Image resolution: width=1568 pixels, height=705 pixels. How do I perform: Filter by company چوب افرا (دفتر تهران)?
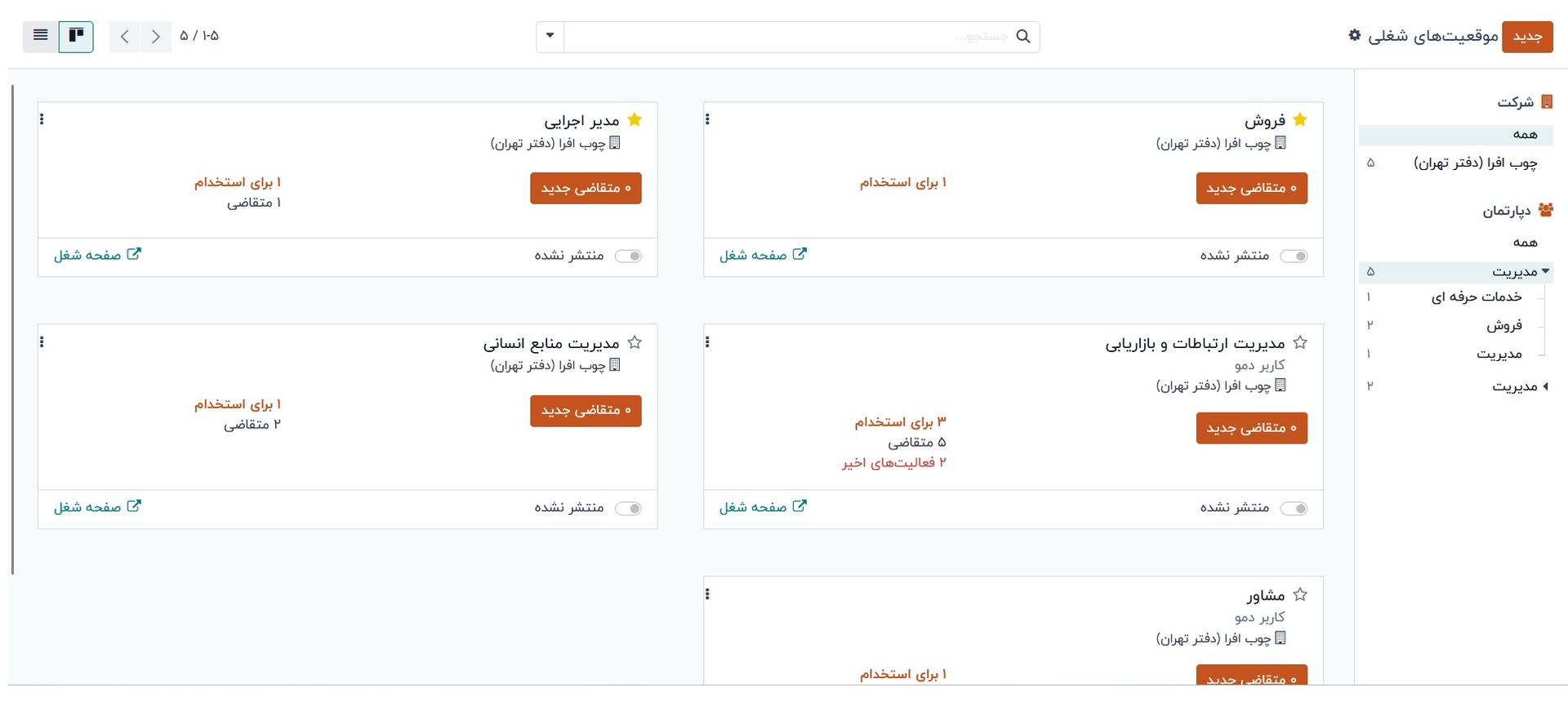click(1456, 163)
